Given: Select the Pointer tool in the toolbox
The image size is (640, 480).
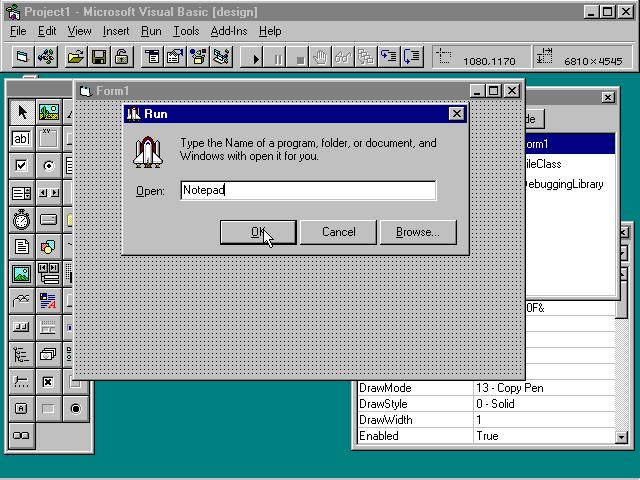Looking at the screenshot, I should [x=21, y=112].
